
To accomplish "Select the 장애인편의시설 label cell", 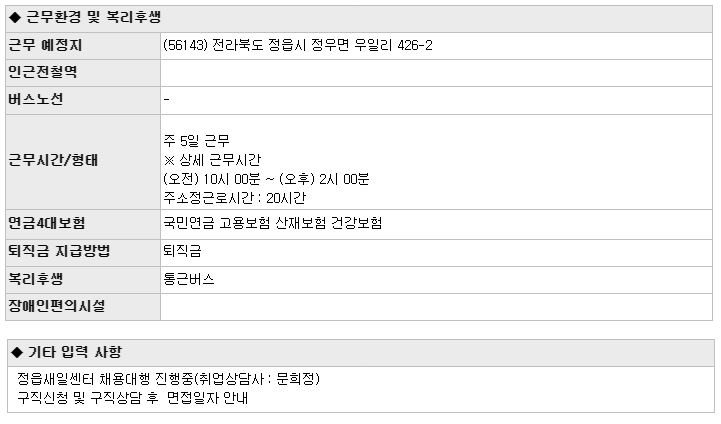I will pyautogui.click(x=83, y=307).
